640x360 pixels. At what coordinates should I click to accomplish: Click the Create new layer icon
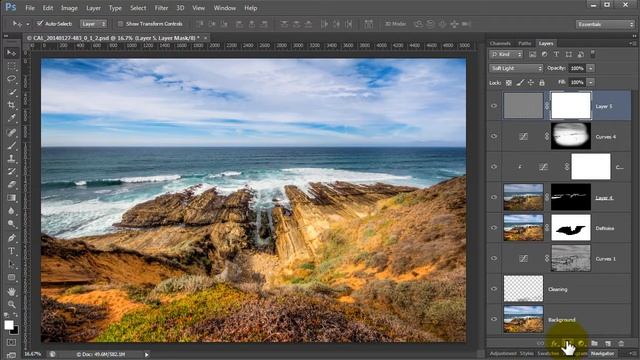(x=608, y=344)
